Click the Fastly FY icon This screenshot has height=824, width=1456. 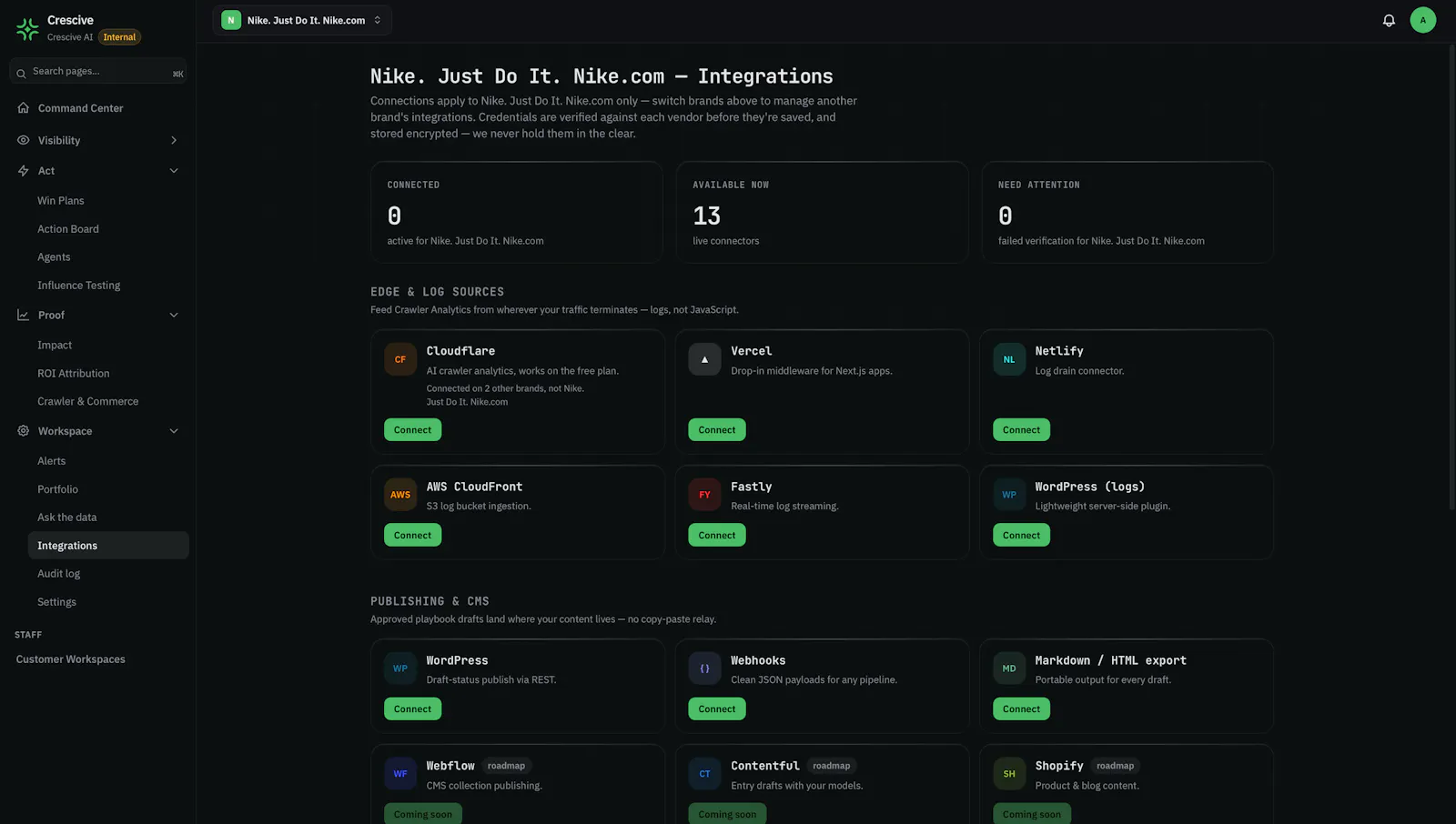(704, 495)
